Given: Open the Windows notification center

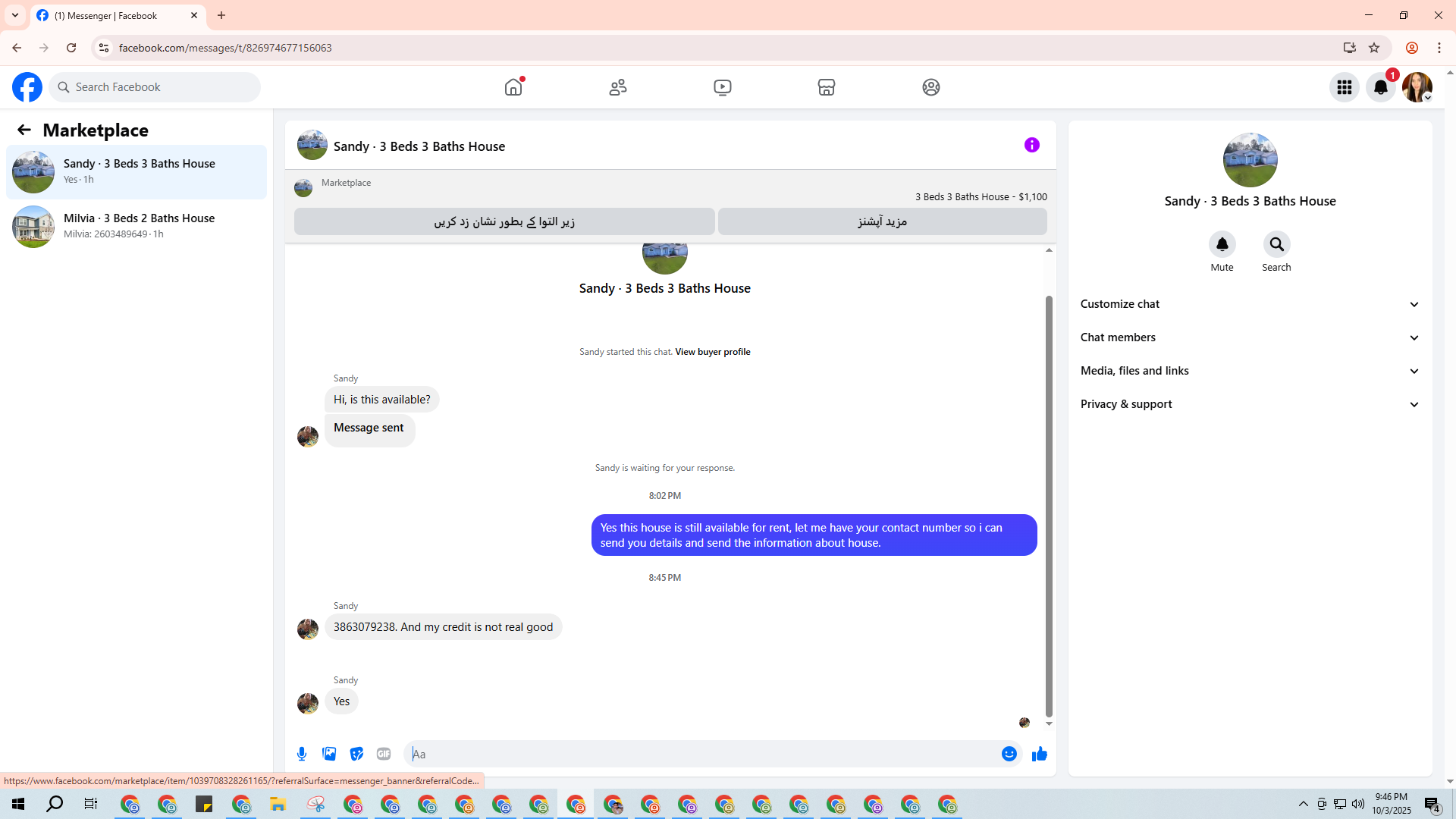Looking at the screenshot, I should pos(1432,804).
